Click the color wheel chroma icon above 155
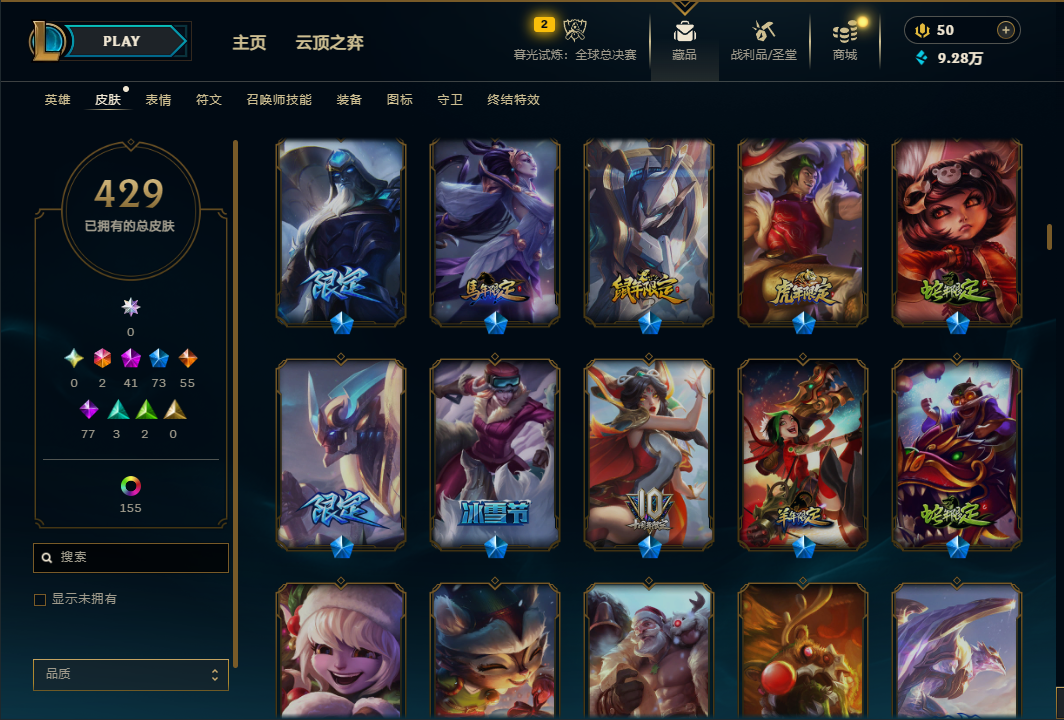Viewport: 1064px width, 720px height. 130,486
